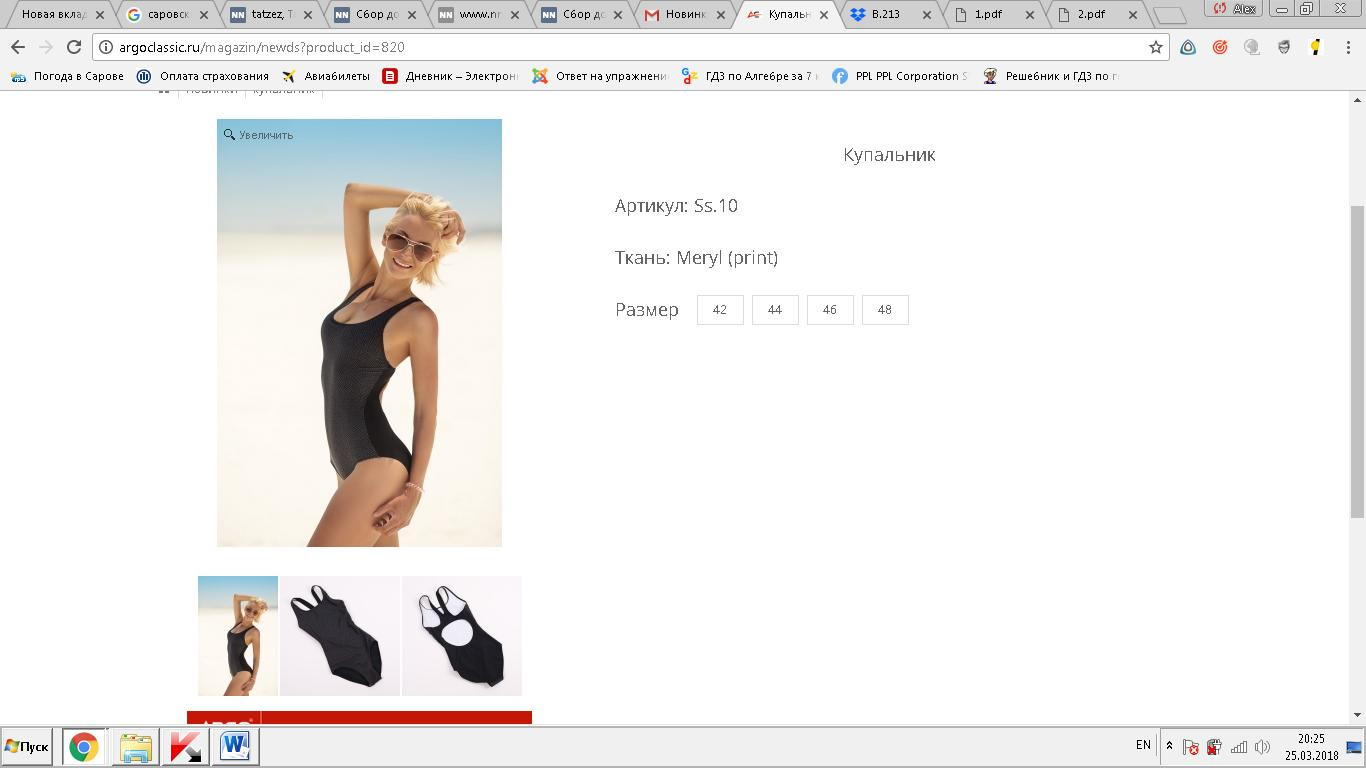Select size 42
1366x768 pixels.
pyautogui.click(x=720, y=310)
